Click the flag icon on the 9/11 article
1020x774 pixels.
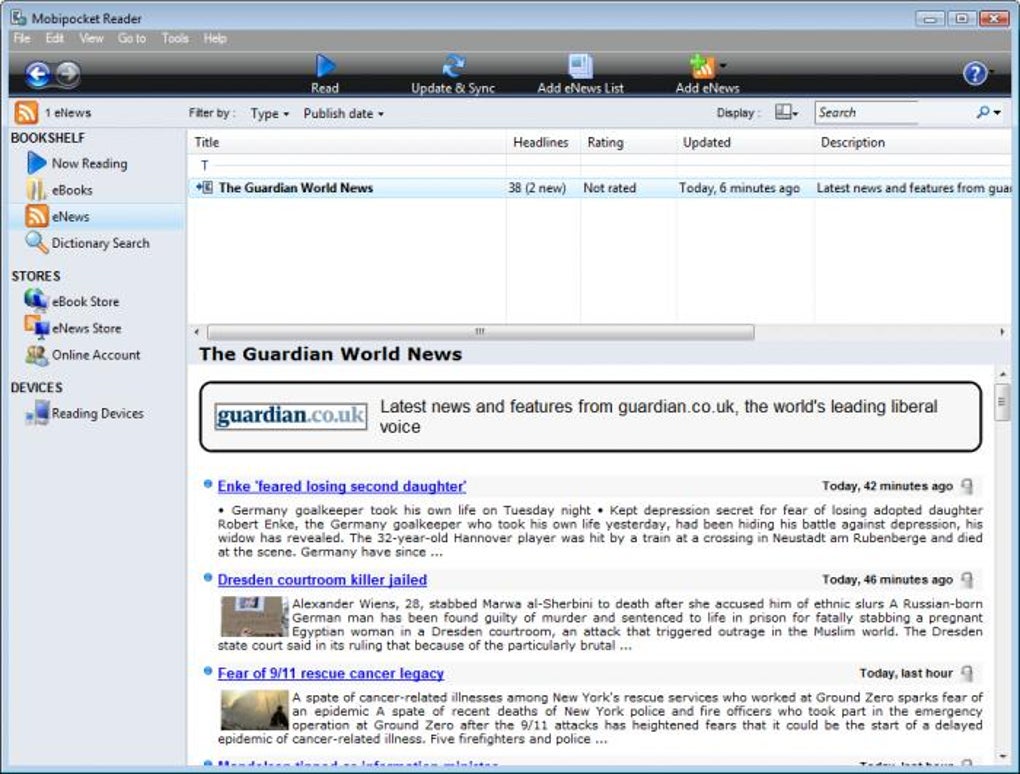click(x=967, y=673)
